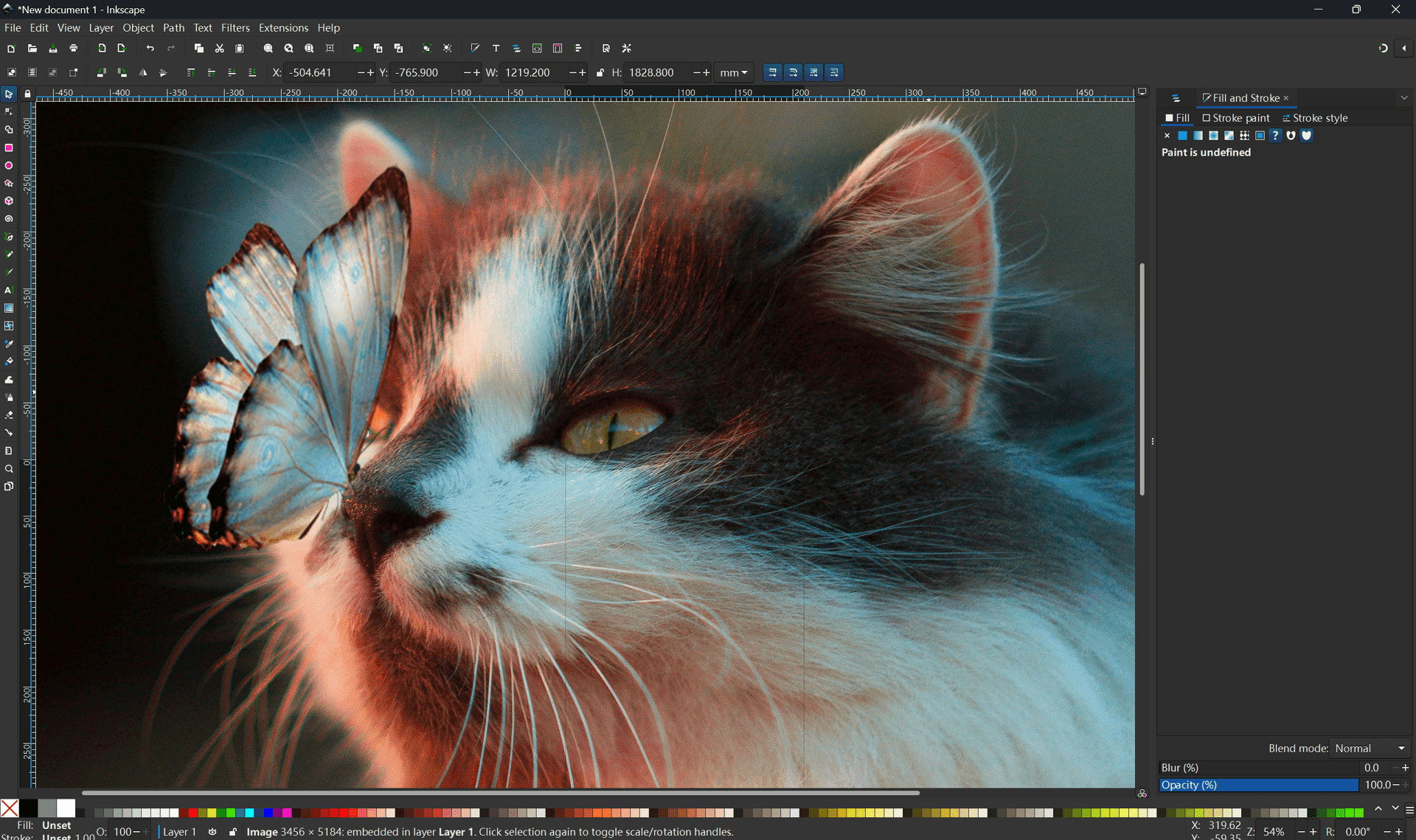Select the Node editing tool
Image resolution: width=1416 pixels, height=840 pixels.
click(9, 112)
